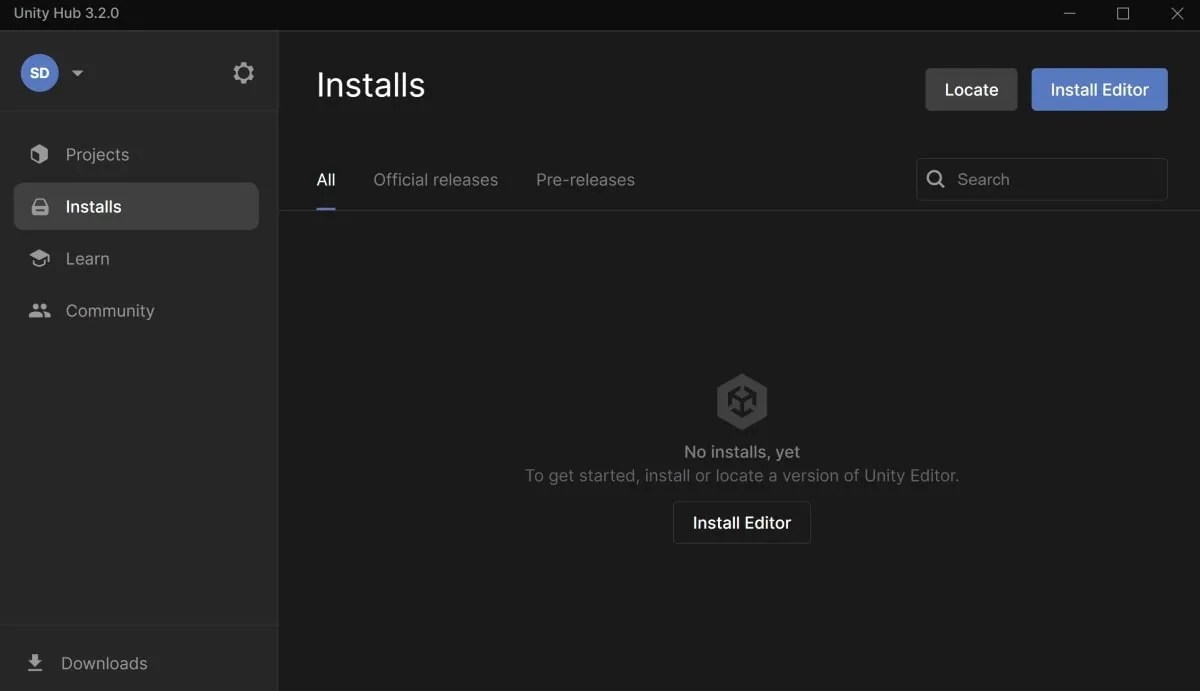Open settings with the gear icon
This screenshot has height=691, width=1200.
243,72
